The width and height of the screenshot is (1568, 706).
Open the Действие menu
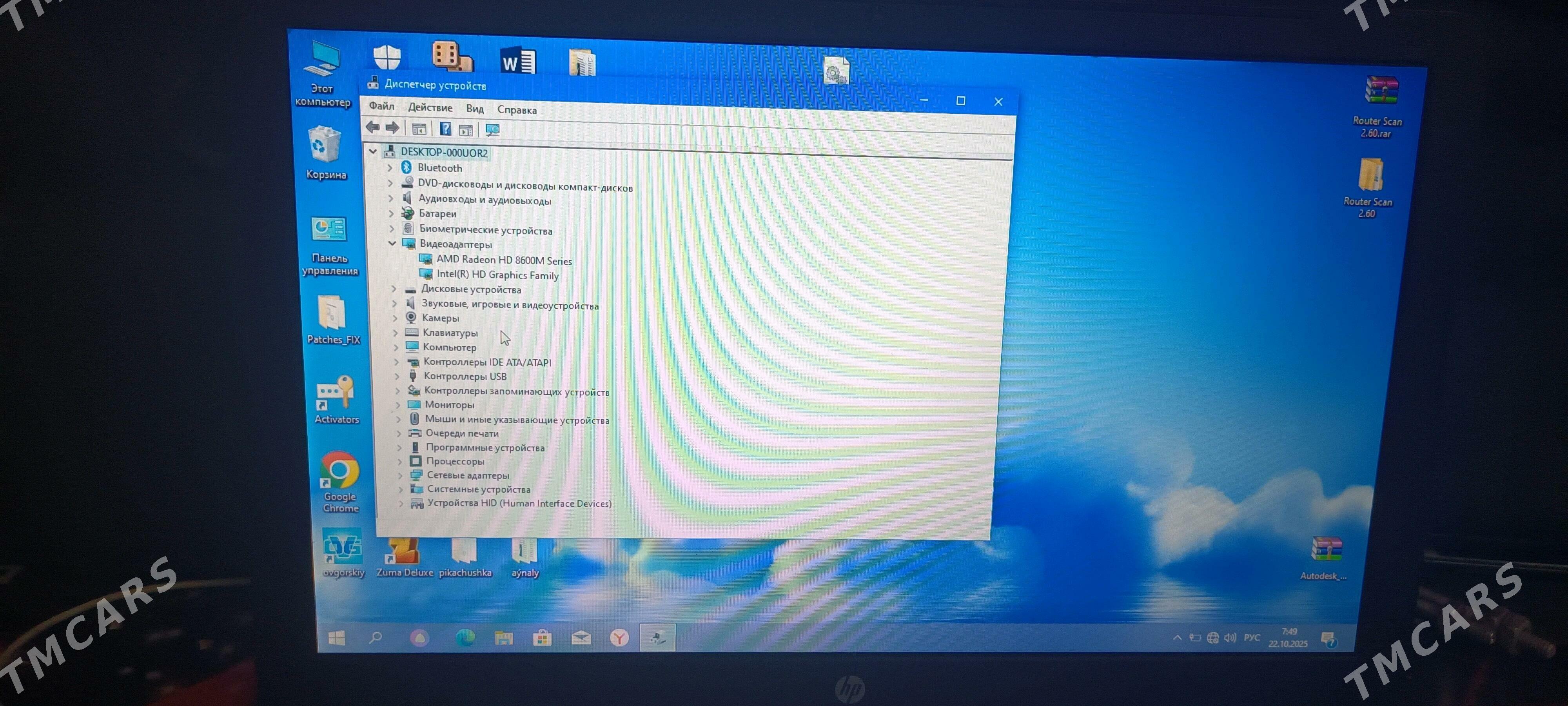(x=430, y=108)
